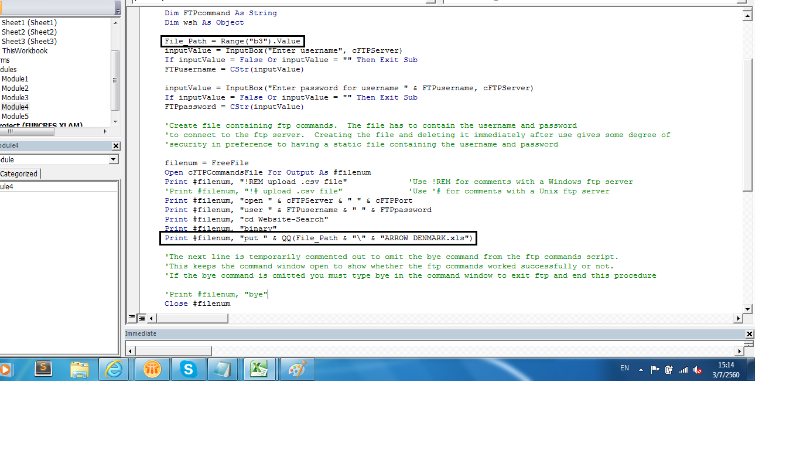The width and height of the screenshot is (800, 450).
Task: Open the Paint icon on the taskbar
Action: point(294,369)
